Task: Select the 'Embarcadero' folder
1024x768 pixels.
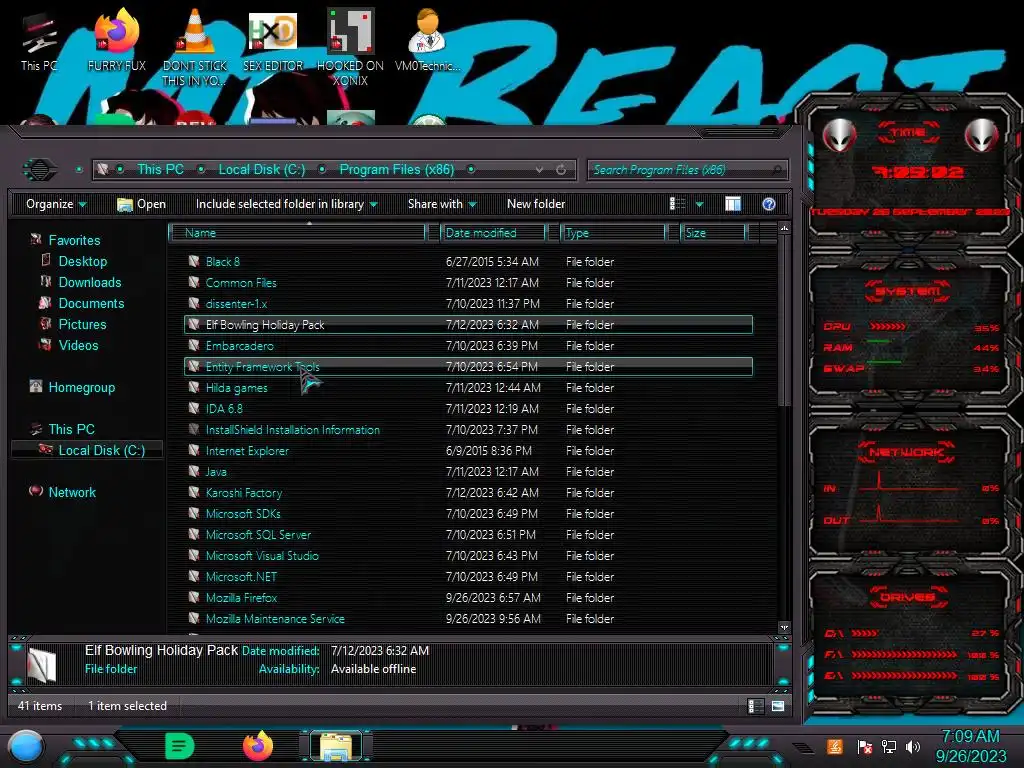Action: coord(468,345)
